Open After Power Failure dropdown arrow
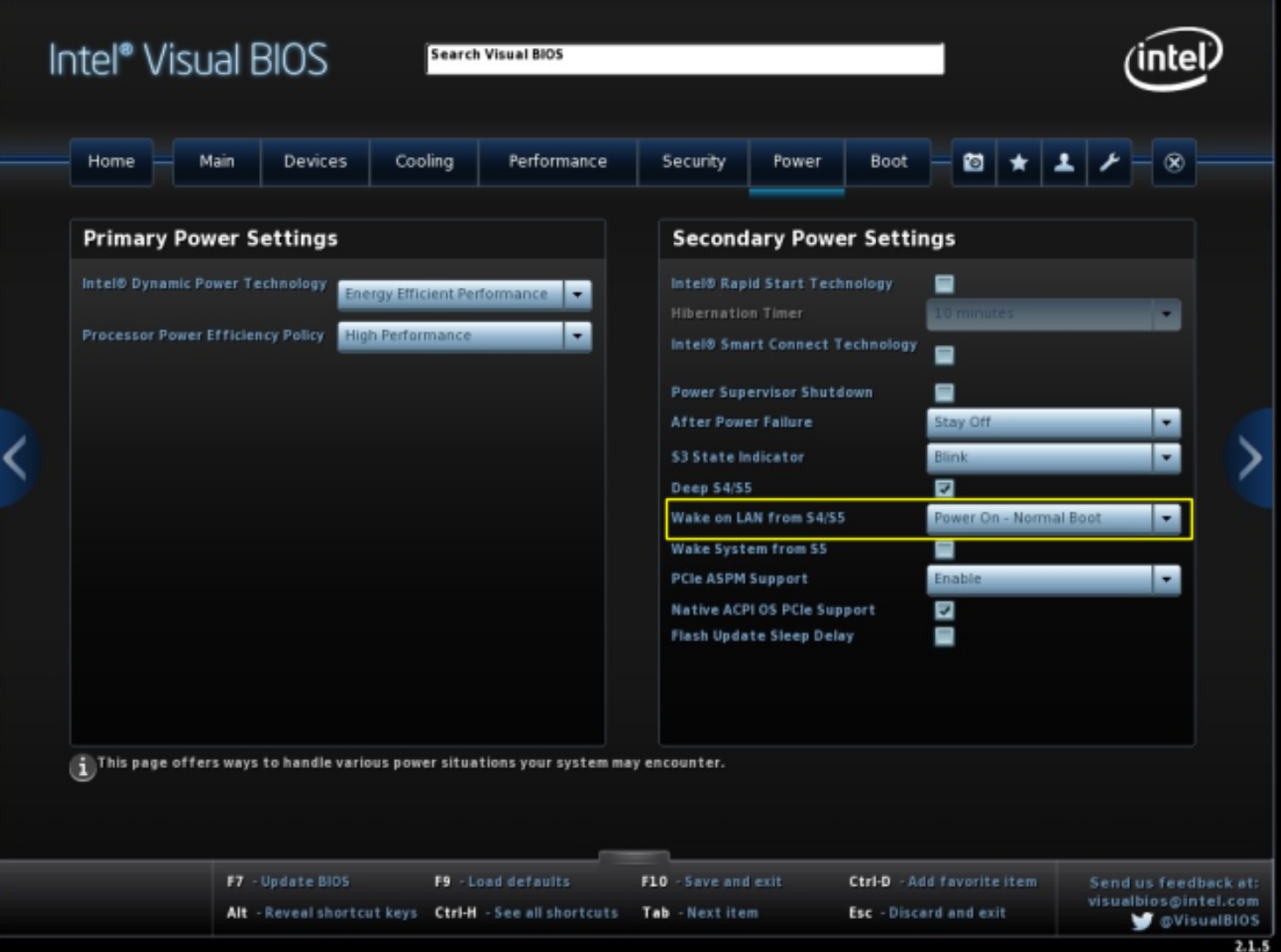 [x=1167, y=423]
